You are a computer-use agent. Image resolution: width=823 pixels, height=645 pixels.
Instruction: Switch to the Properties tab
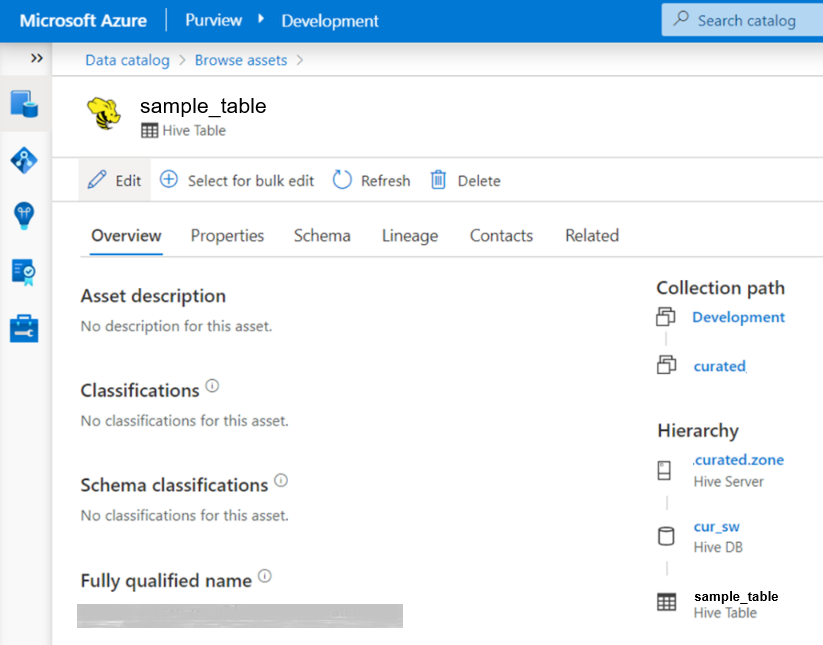coord(227,236)
